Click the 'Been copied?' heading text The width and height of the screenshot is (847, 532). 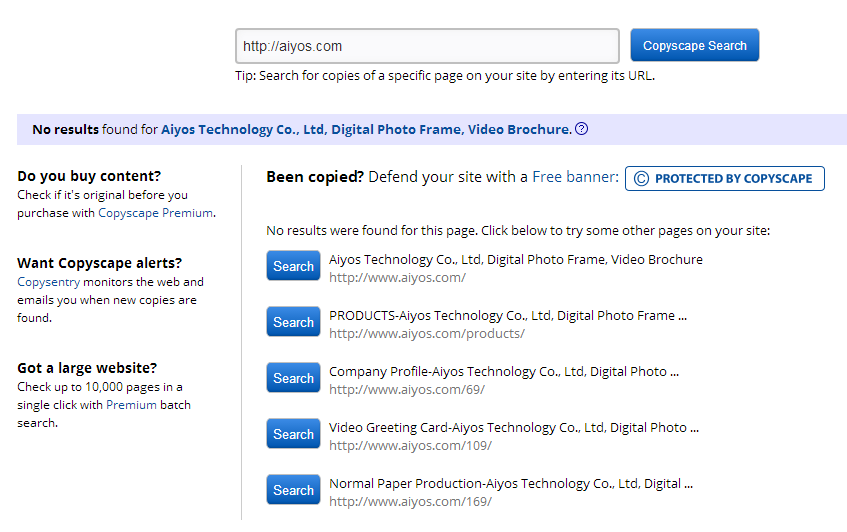pyautogui.click(x=315, y=177)
